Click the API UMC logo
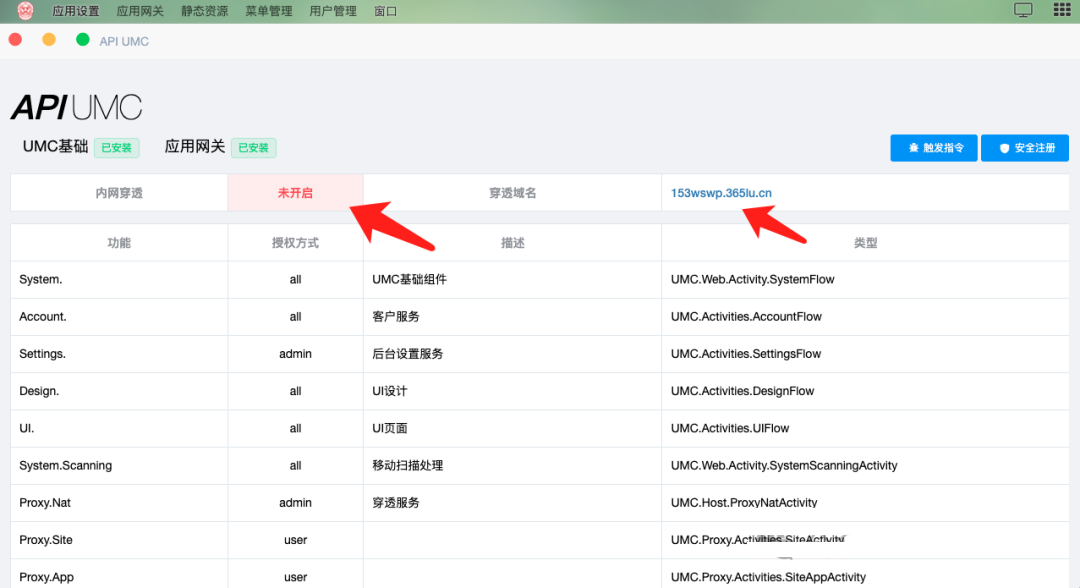Viewport: 1080px width, 588px height. [77, 107]
